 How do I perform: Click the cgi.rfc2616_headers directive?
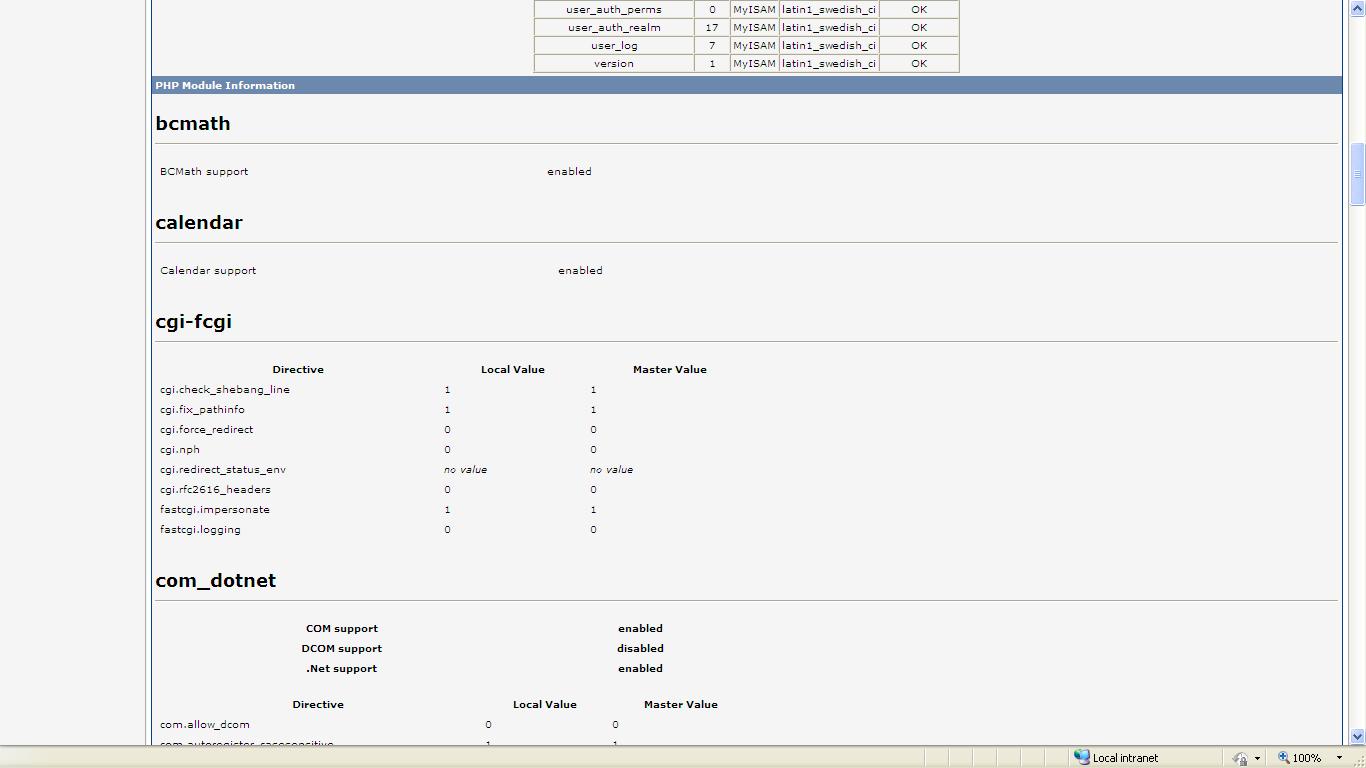(x=215, y=489)
